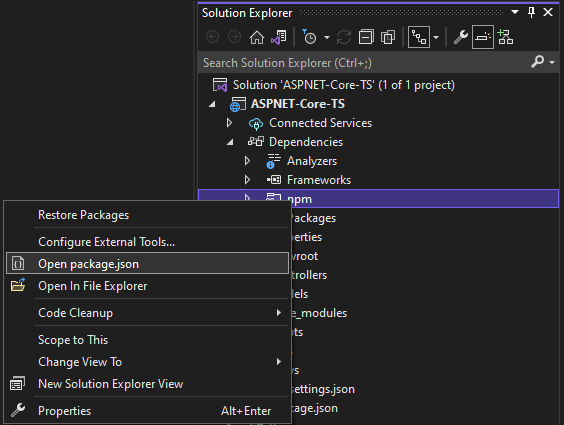
Task: Click the Sync/Refresh icon in toolbar
Action: click(x=344, y=37)
